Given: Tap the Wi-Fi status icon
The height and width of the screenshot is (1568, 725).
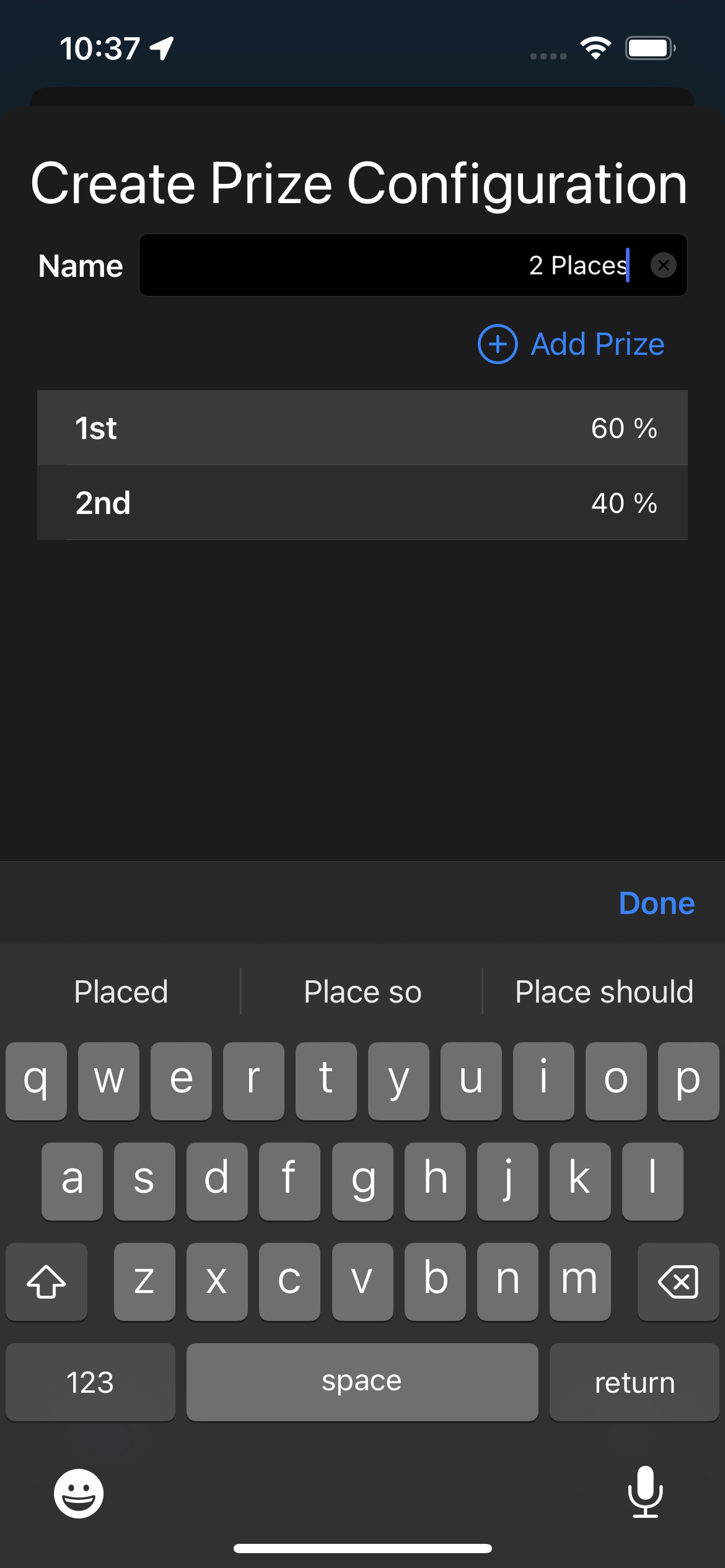Looking at the screenshot, I should 595,48.
